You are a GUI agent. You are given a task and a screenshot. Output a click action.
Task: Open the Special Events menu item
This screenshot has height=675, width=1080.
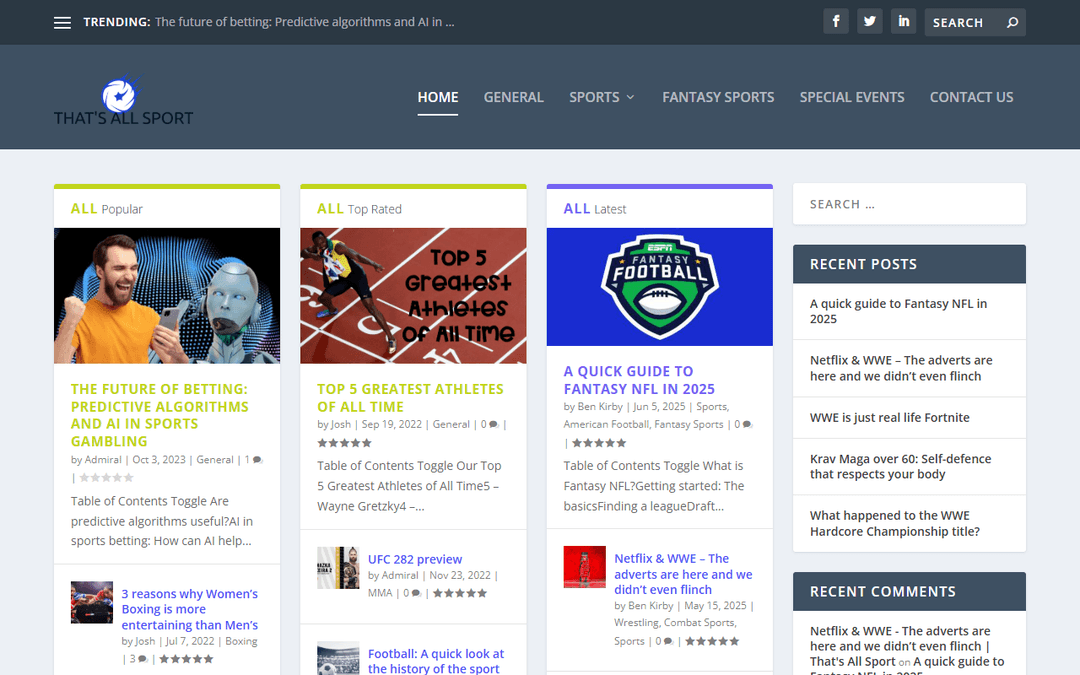click(851, 97)
